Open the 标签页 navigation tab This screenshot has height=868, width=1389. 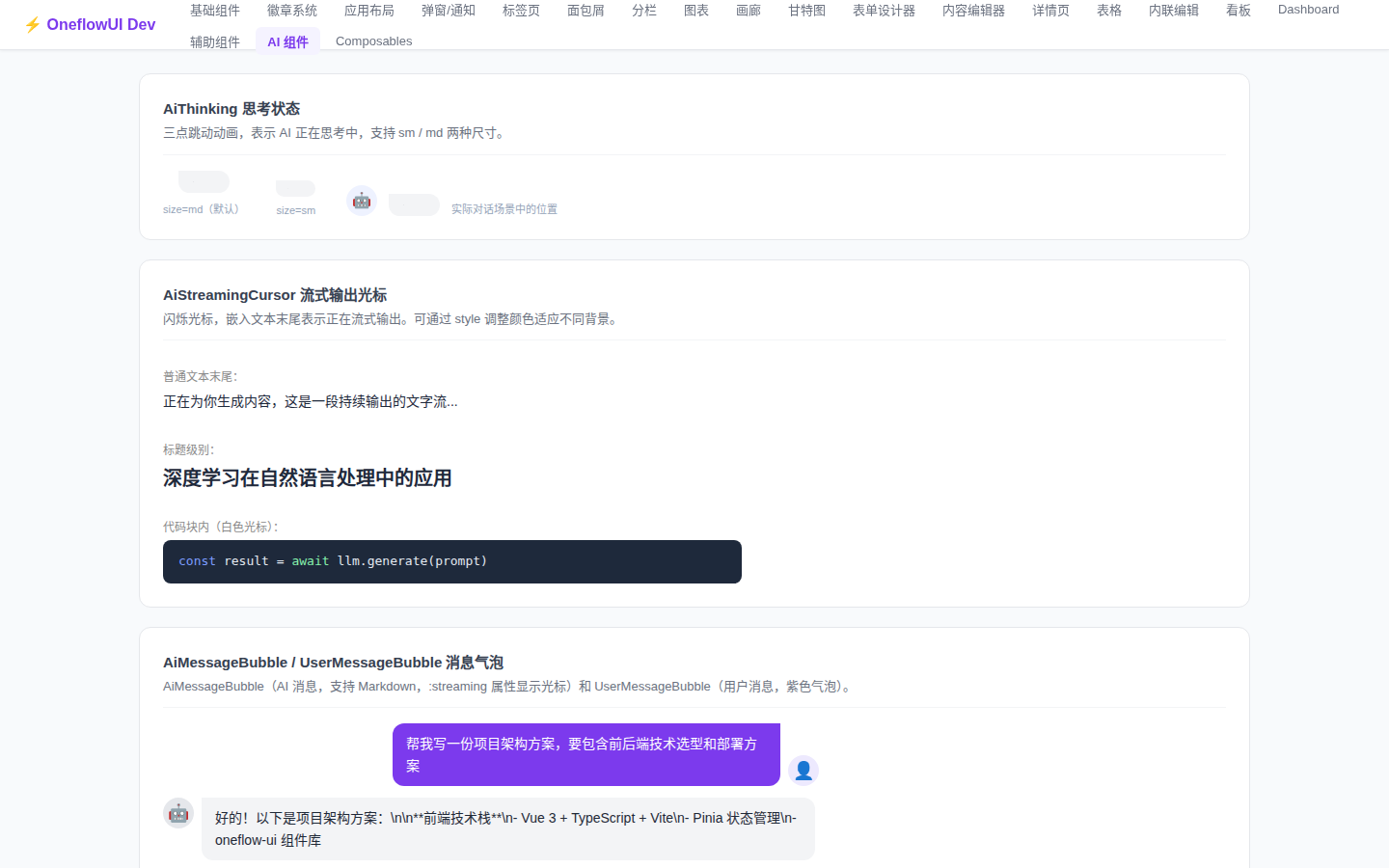(x=522, y=11)
